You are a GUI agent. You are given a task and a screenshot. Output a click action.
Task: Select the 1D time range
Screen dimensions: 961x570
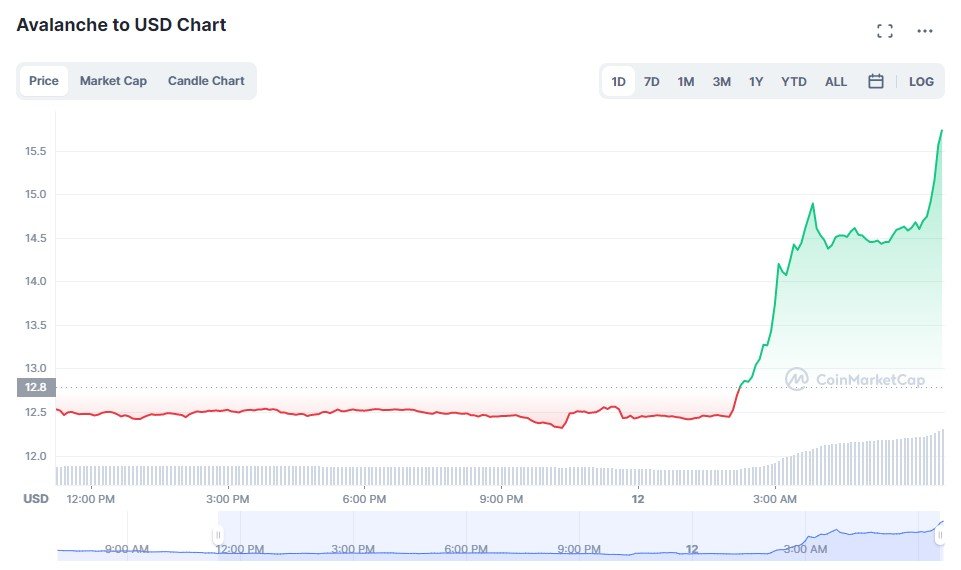point(618,82)
